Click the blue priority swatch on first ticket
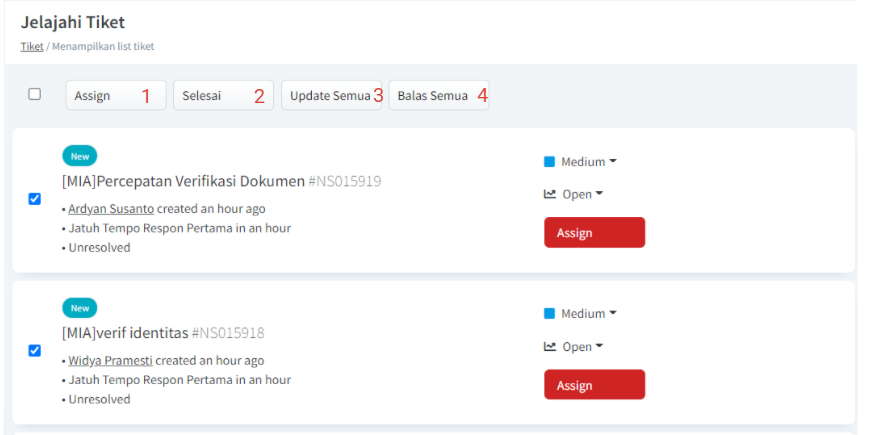 (x=549, y=162)
